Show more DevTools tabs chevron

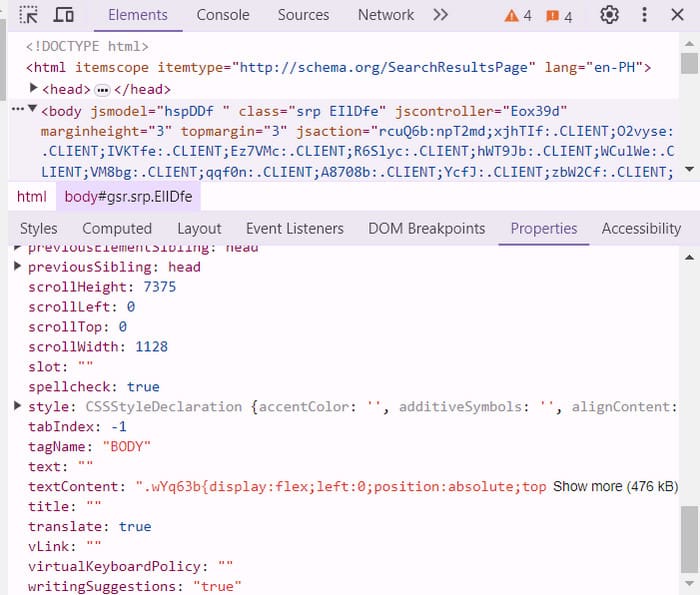pos(440,15)
